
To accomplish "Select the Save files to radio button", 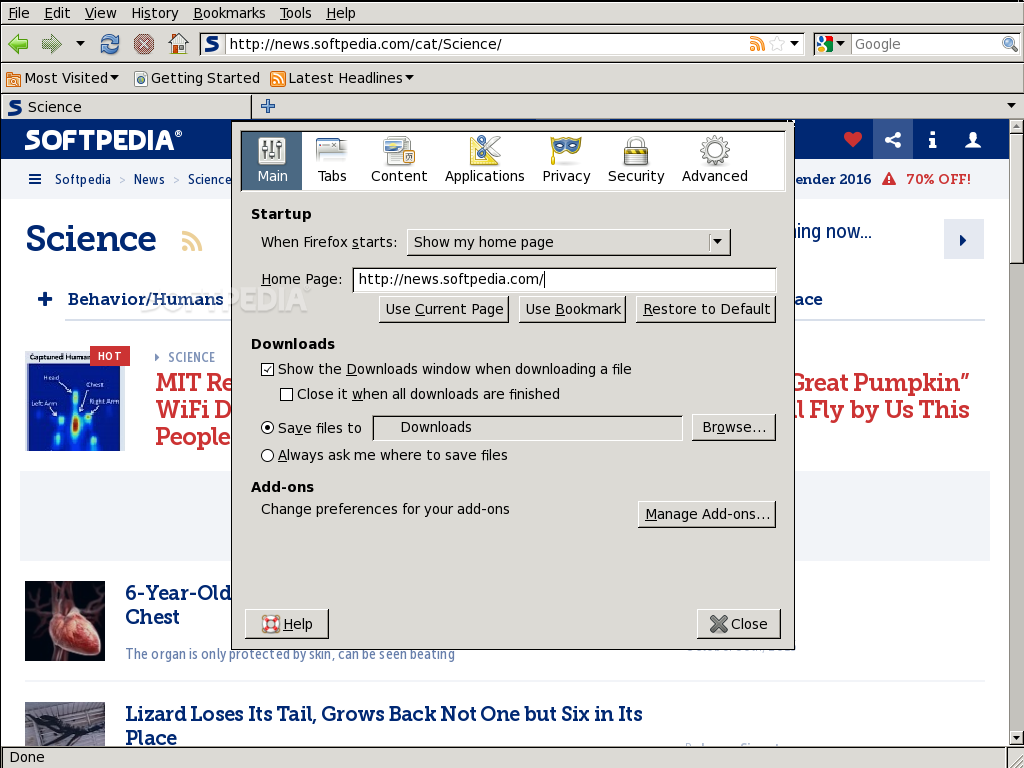I will click(x=267, y=428).
